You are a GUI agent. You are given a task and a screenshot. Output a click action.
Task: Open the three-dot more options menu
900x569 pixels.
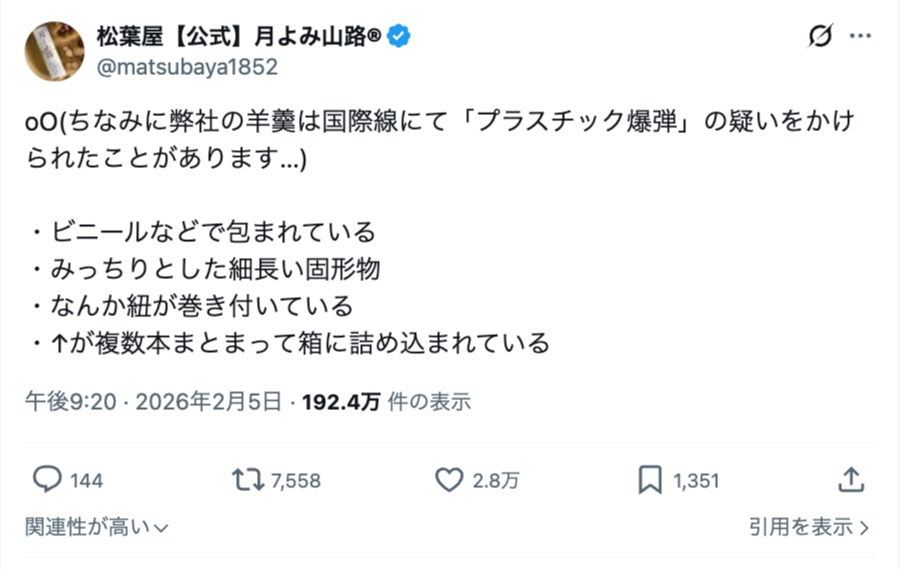[860, 37]
